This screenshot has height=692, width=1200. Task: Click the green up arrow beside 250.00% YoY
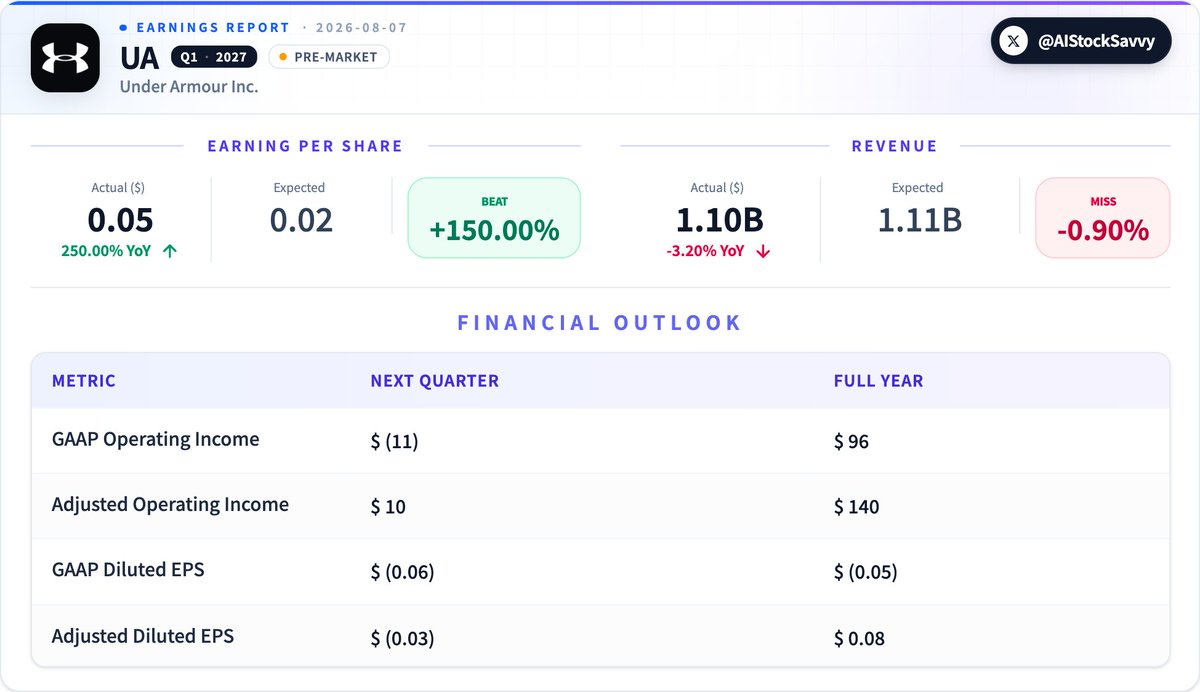coord(169,251)
